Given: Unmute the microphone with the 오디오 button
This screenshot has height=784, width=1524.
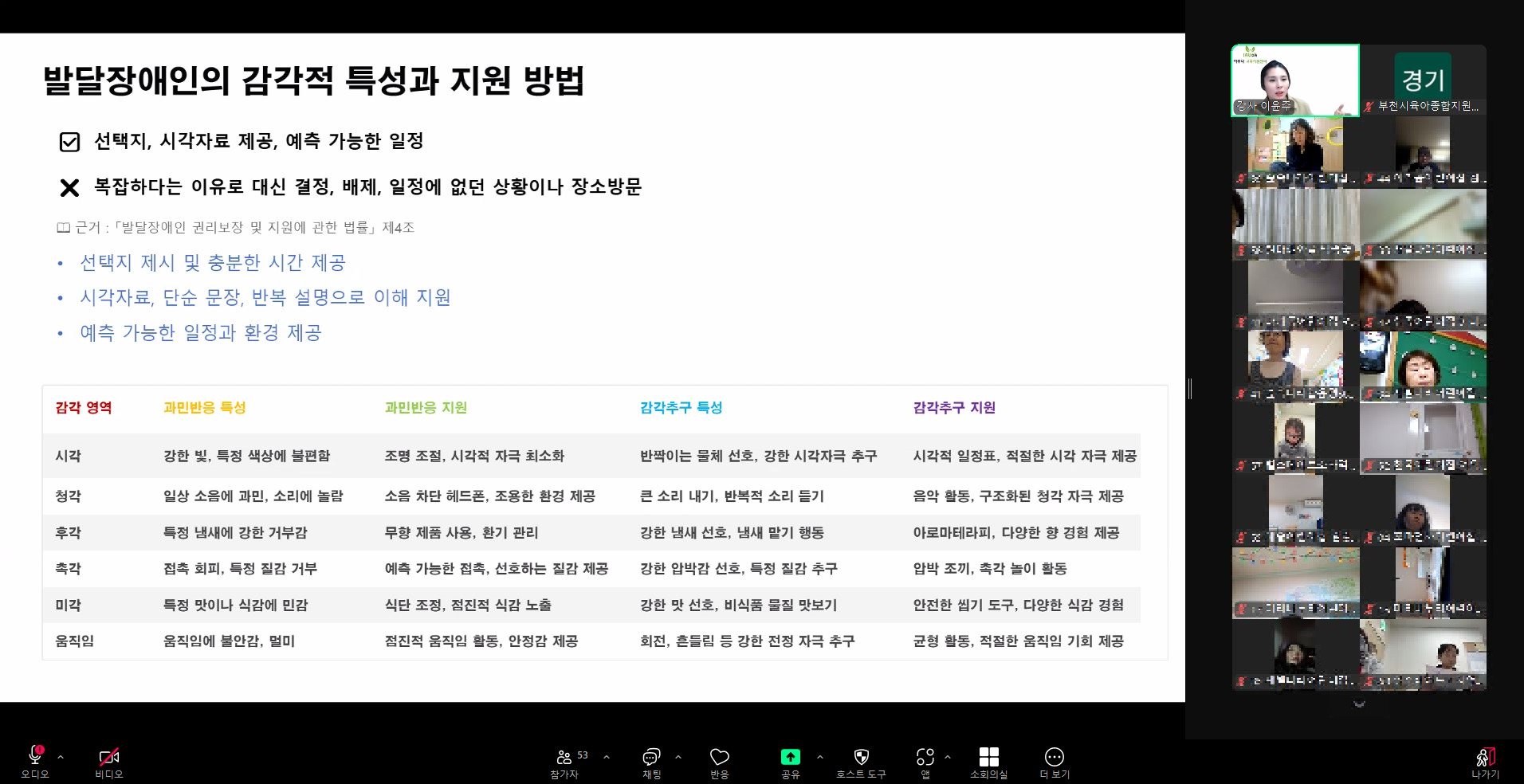Looking at the screenshot, I should [35, 757].
